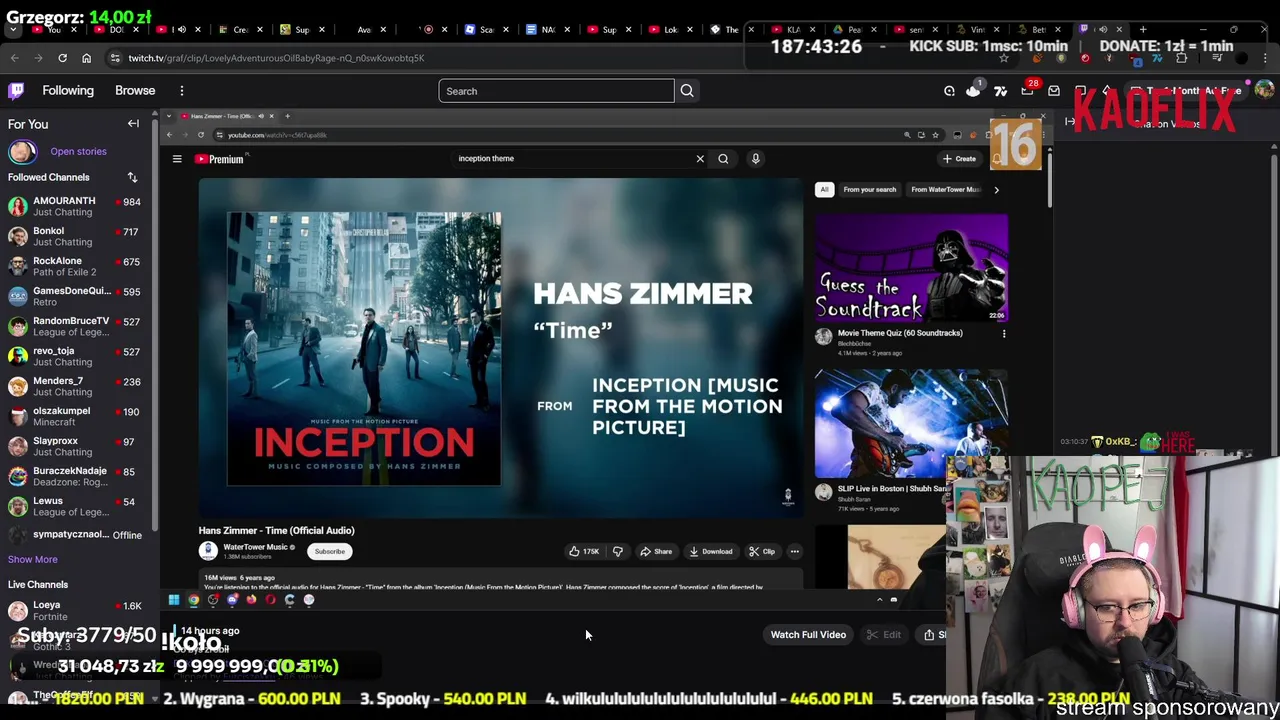Viewport: 1280px width, 720px height.
Task: Click the Twitch search magnifier button
Action: coord(687,91)
